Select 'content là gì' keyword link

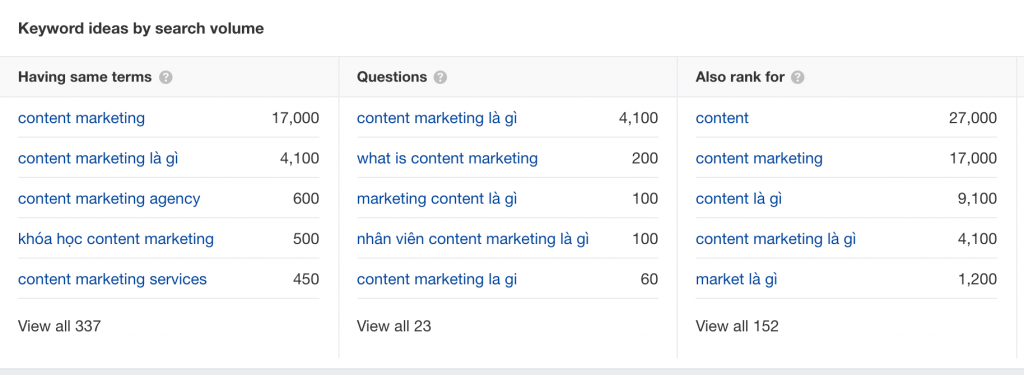(739, 199)
